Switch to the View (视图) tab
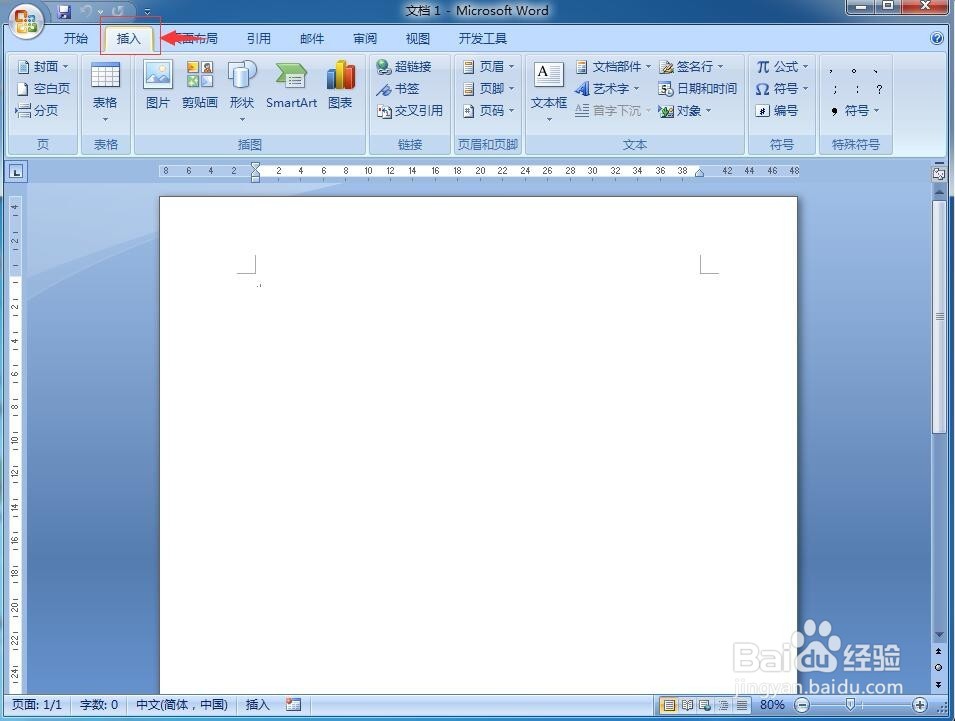Screen dimensions: 955x721 418,38
